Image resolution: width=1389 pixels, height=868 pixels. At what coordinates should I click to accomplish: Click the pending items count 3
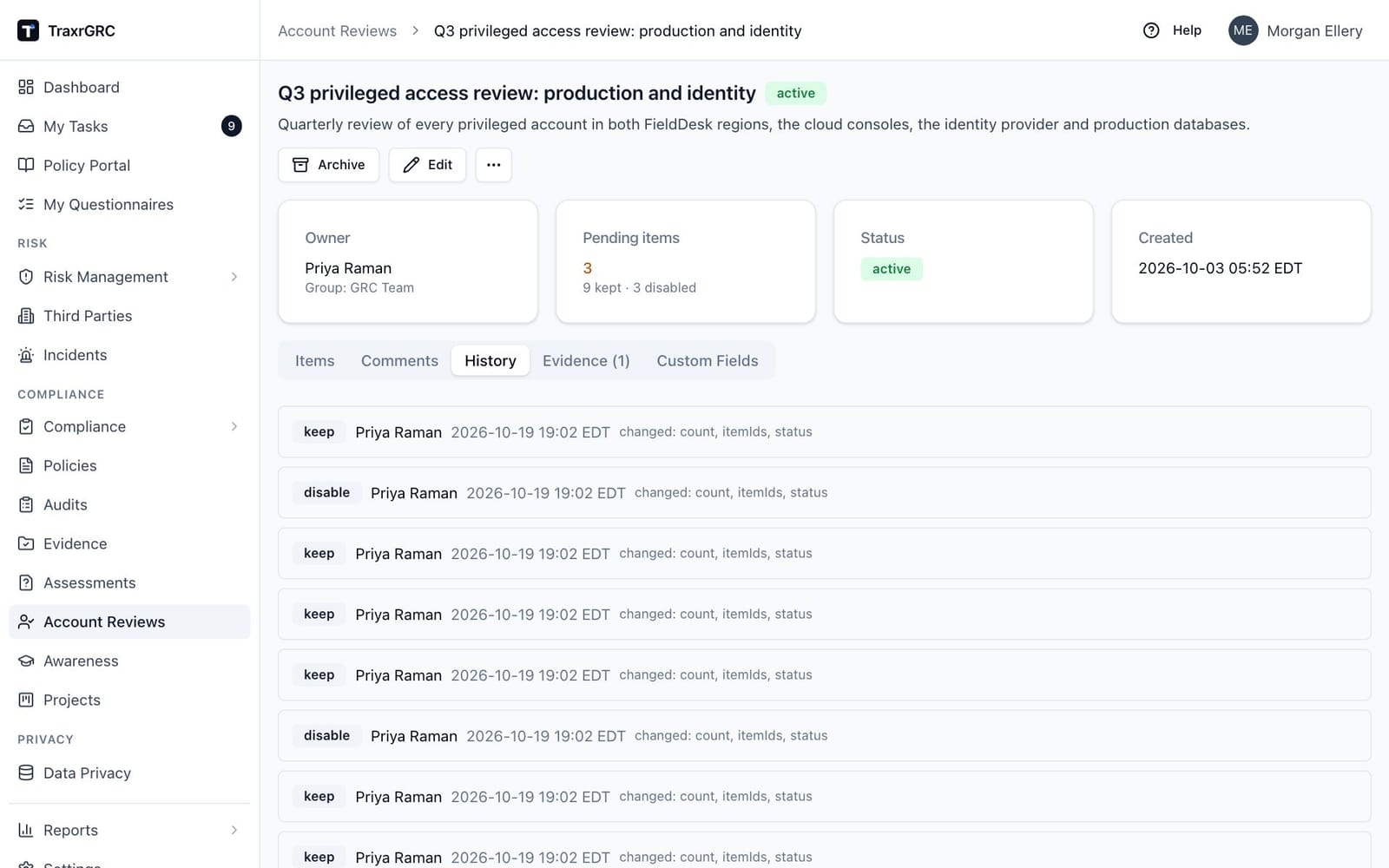pyautogui.click(x=588, y=268)
